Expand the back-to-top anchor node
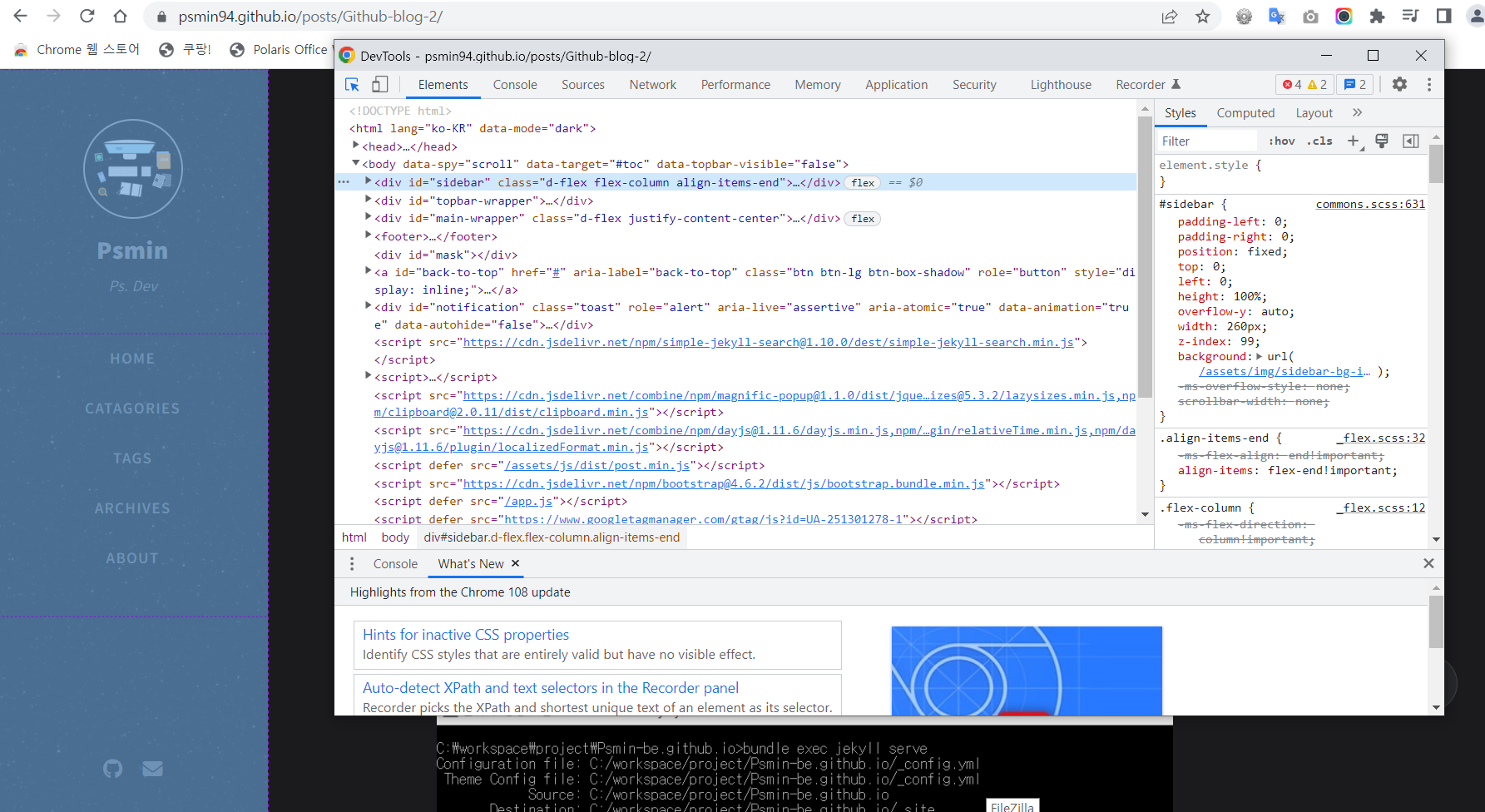 (x=369, y=271)
